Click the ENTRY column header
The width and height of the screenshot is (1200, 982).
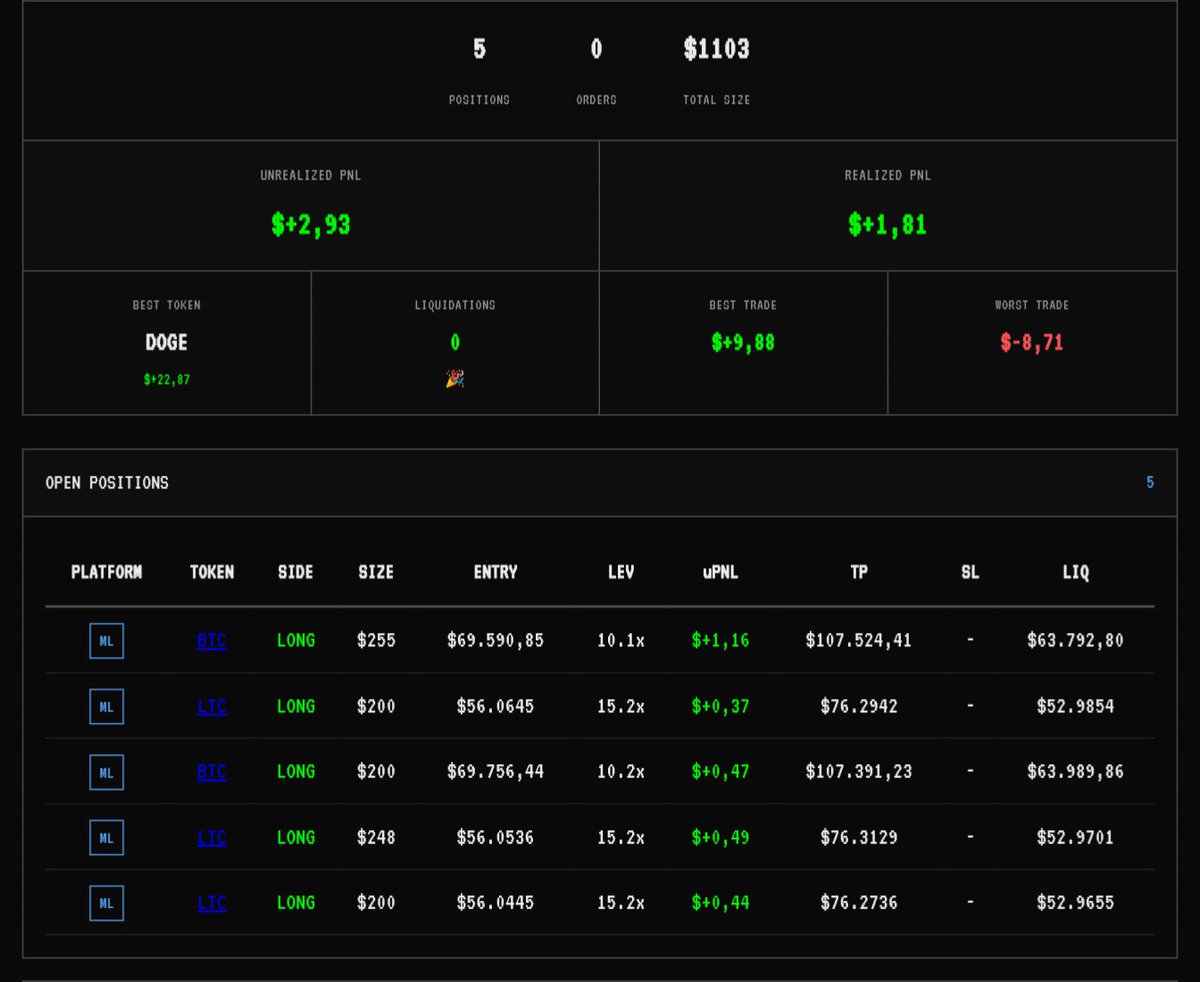(496, 572)
